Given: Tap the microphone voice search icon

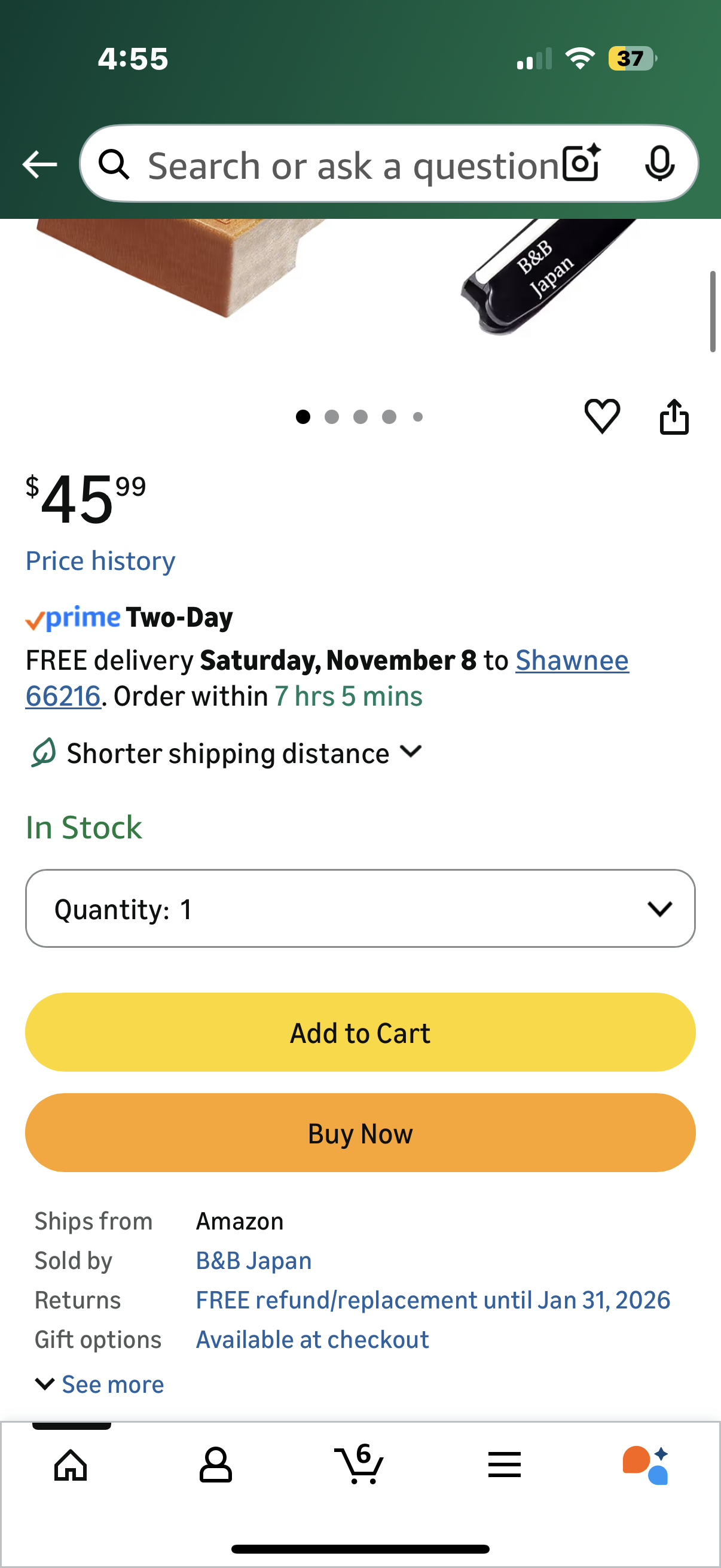Looking at the screenshot, I should pyautogui.click(x=659, y=164).
